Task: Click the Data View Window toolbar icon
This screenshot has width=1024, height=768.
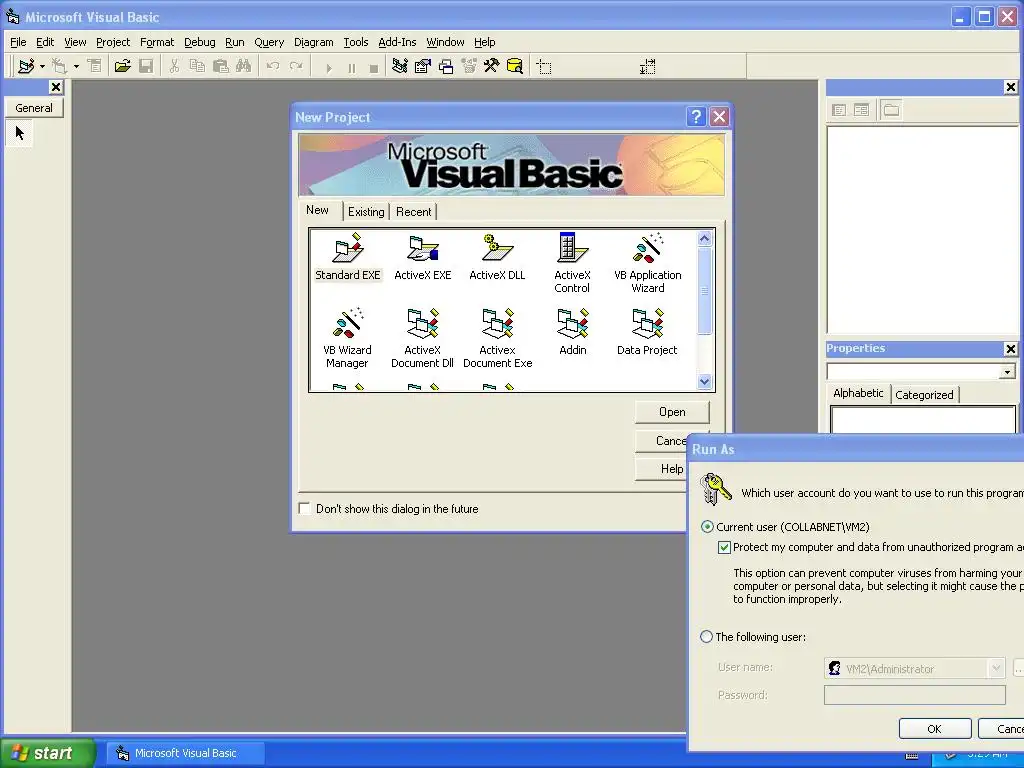Action: tap(515, 67)
